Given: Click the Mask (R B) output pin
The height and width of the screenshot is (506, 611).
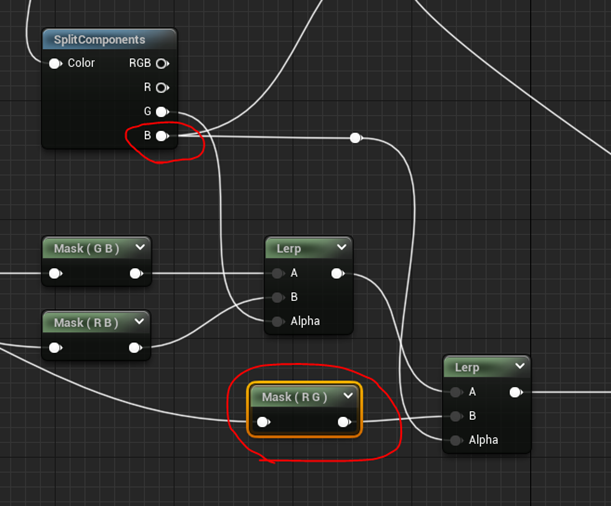Looking at the screenshot, I should pos(135,348).
